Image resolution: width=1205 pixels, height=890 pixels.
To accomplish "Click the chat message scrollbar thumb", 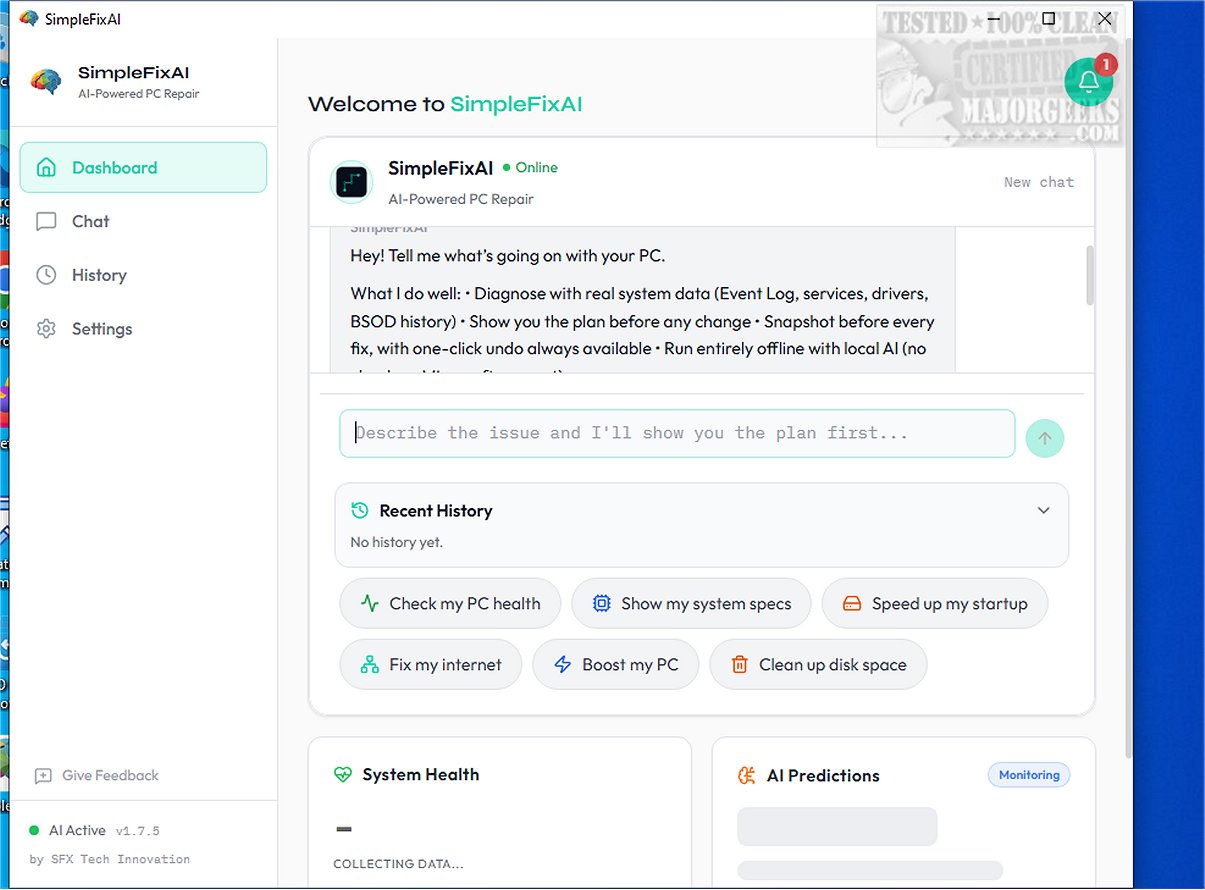I will click(1090, 274).
